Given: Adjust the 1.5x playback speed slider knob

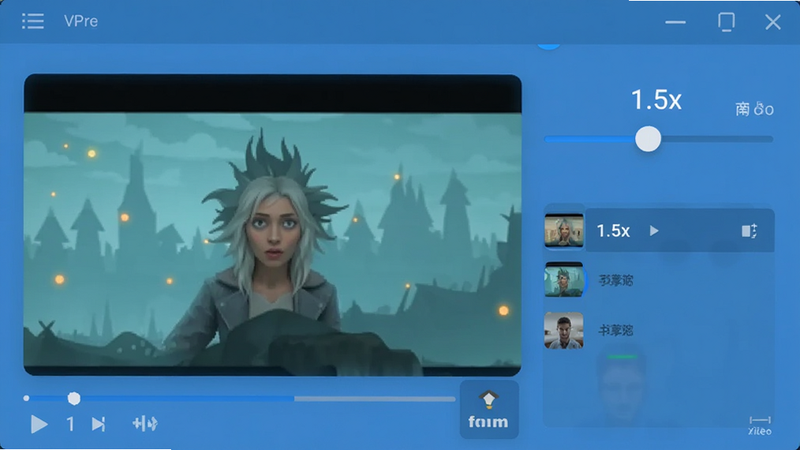Looking at the screenshot, I should pyautogui.click(x=648, y=139).
